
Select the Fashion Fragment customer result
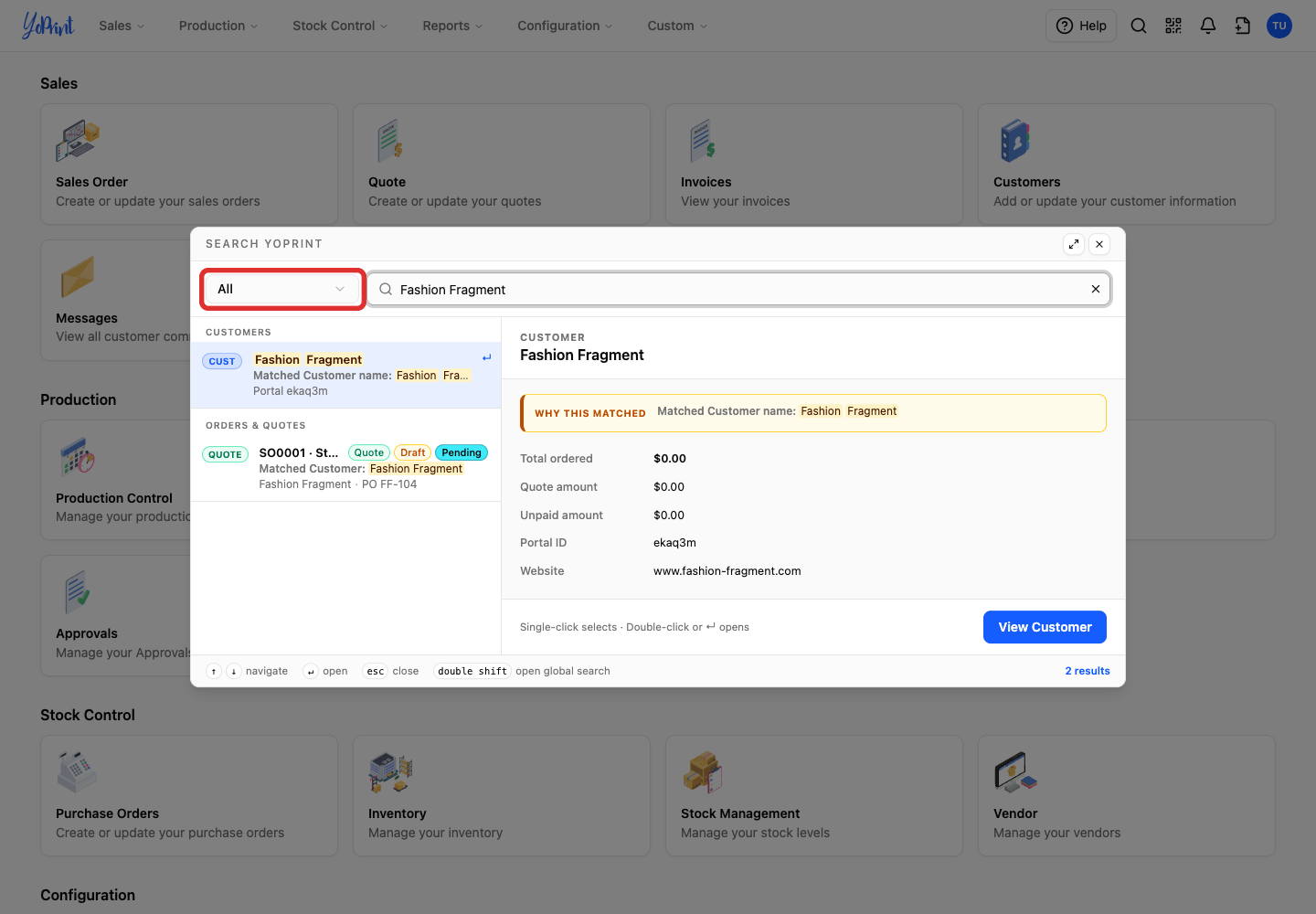click(x=345, y=375)
